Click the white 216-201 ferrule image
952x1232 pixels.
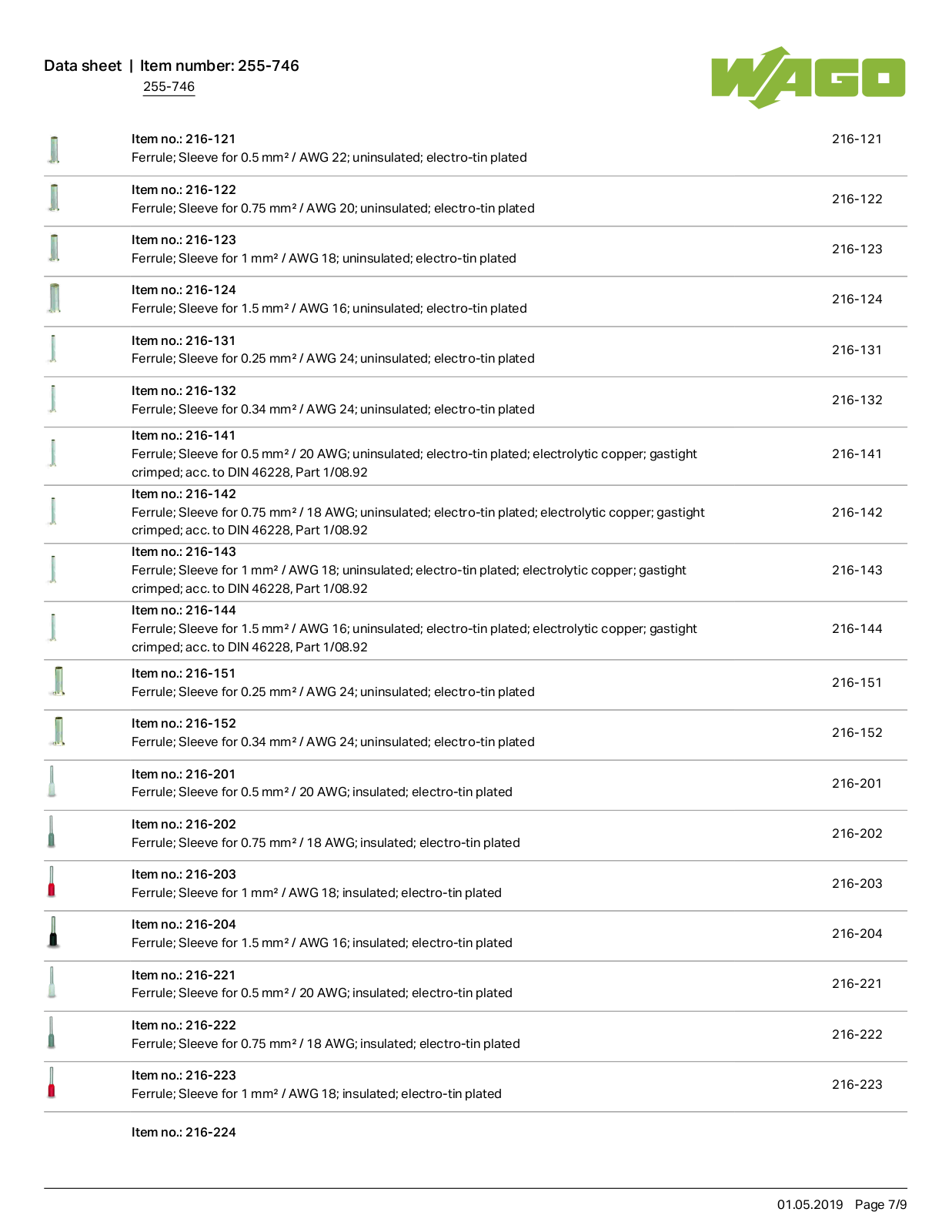point(52,782)
